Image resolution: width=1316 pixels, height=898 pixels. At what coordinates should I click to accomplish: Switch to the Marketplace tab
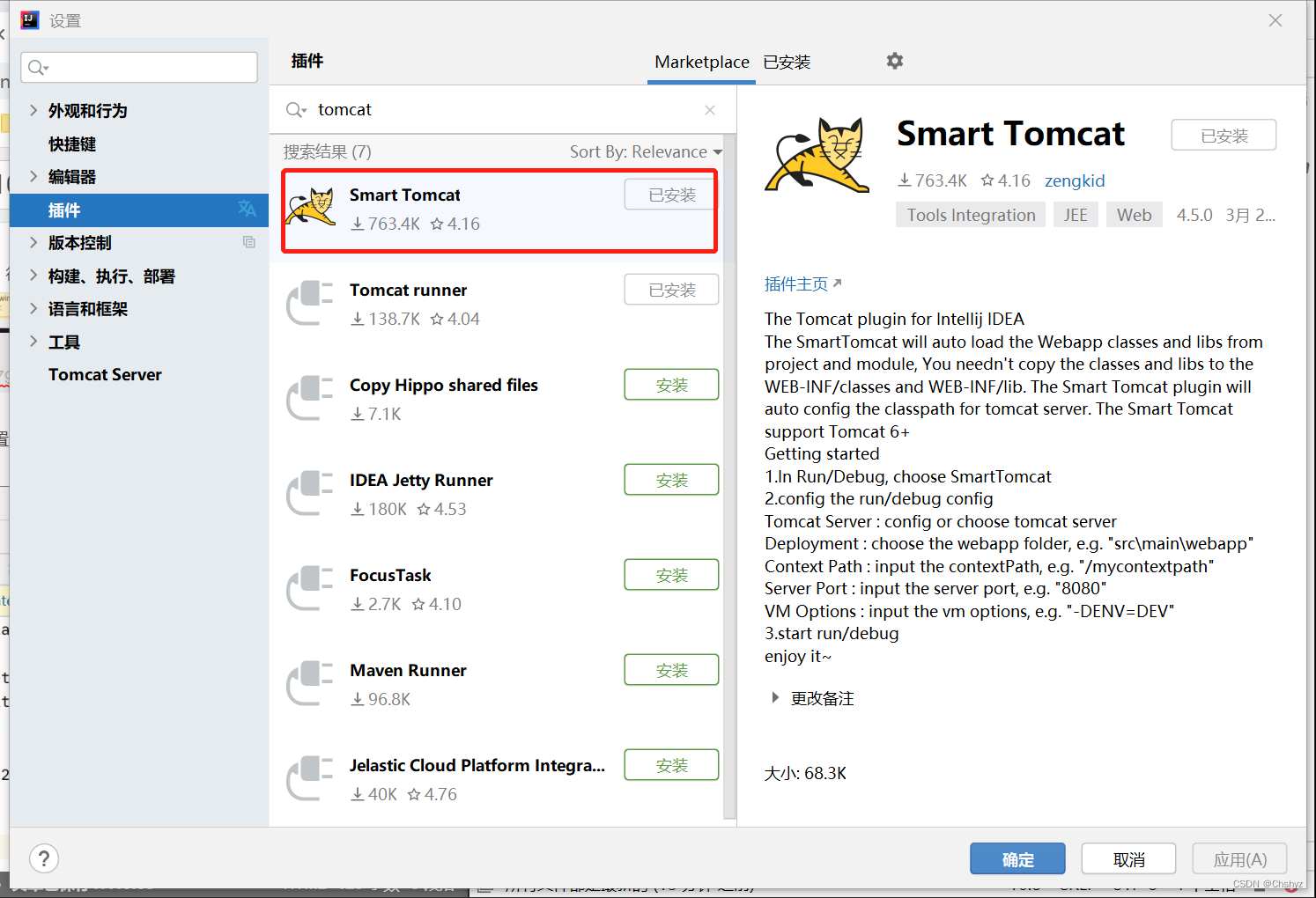702,62
